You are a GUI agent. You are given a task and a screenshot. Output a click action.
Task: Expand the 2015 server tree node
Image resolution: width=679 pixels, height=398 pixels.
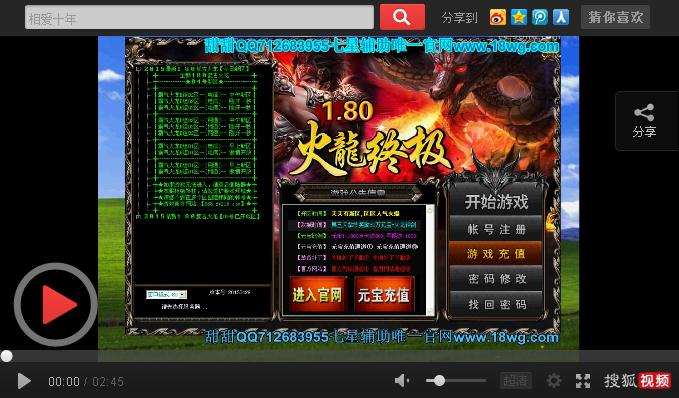[138, 216]
